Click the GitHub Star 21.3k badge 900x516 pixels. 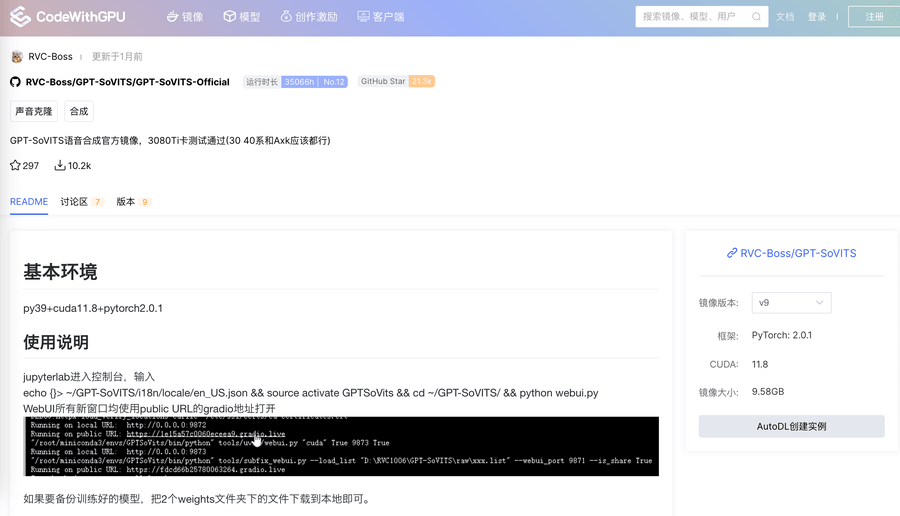pyautogui.click(x=397, y=82)
